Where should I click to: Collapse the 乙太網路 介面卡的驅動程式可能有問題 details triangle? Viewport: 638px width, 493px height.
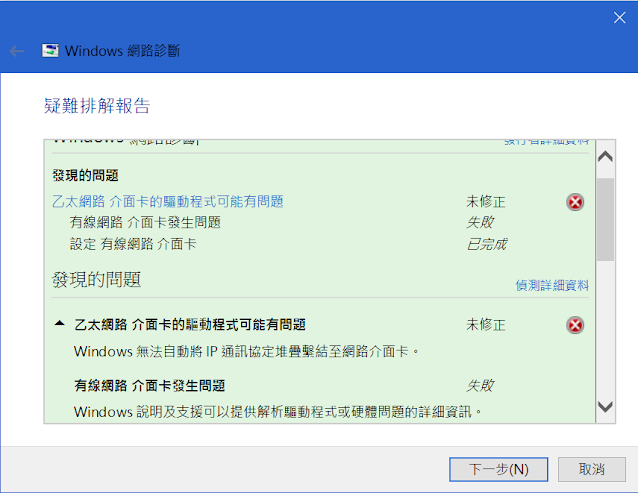[59, 324]
